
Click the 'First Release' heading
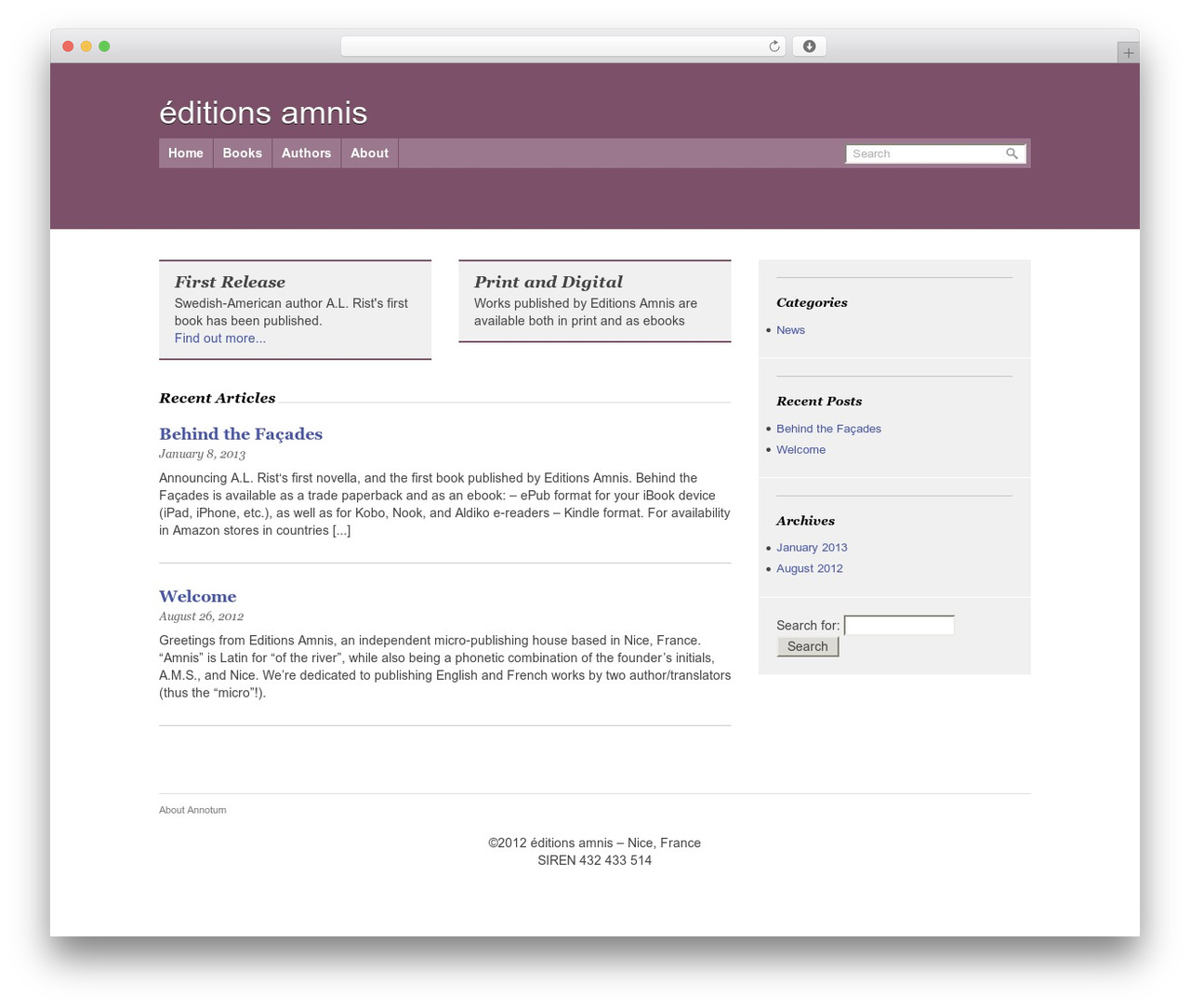click(x=230, y=282)
